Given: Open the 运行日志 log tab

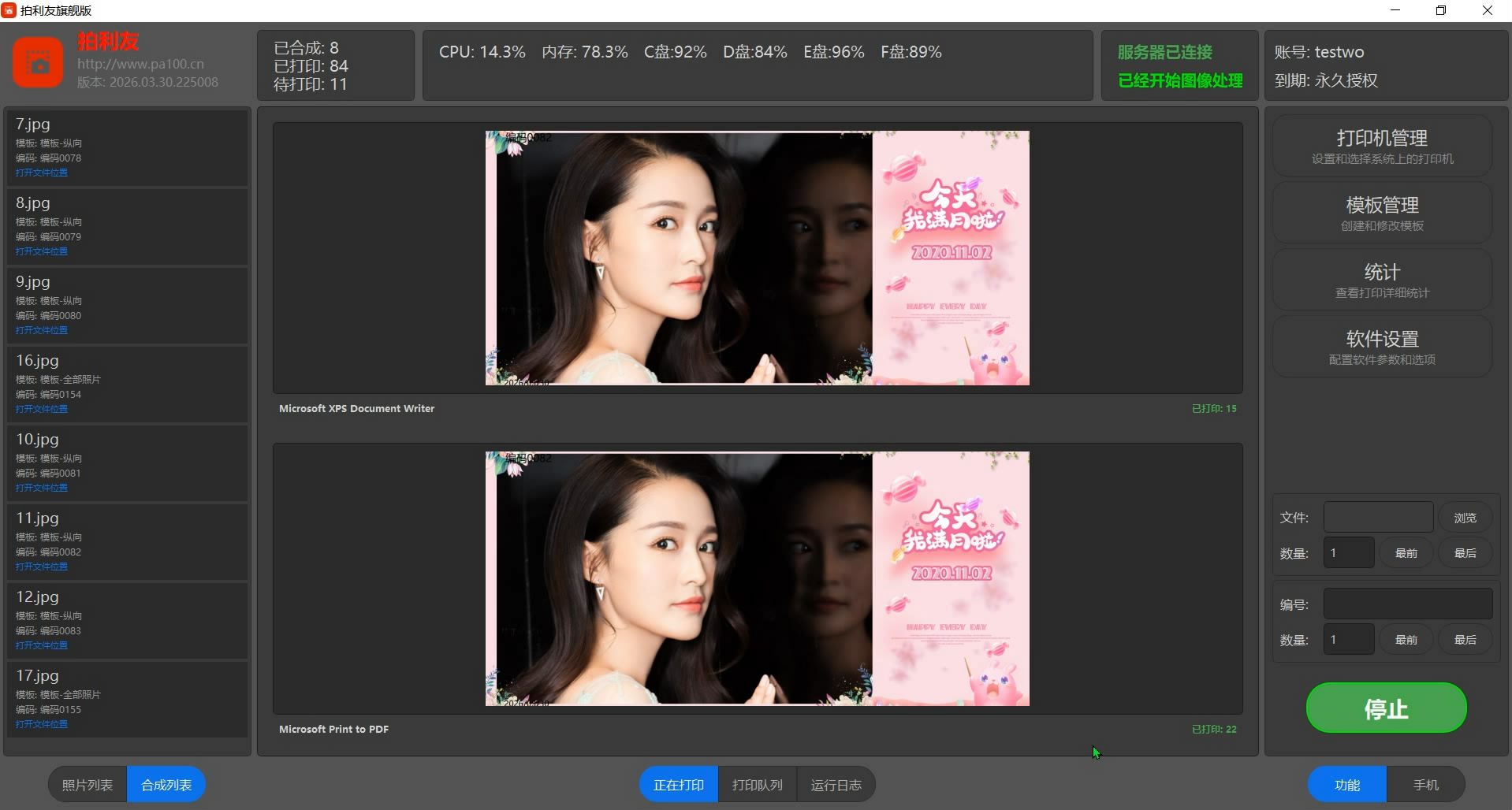Looking at the screenshot, I should click(x=836, y=785).
